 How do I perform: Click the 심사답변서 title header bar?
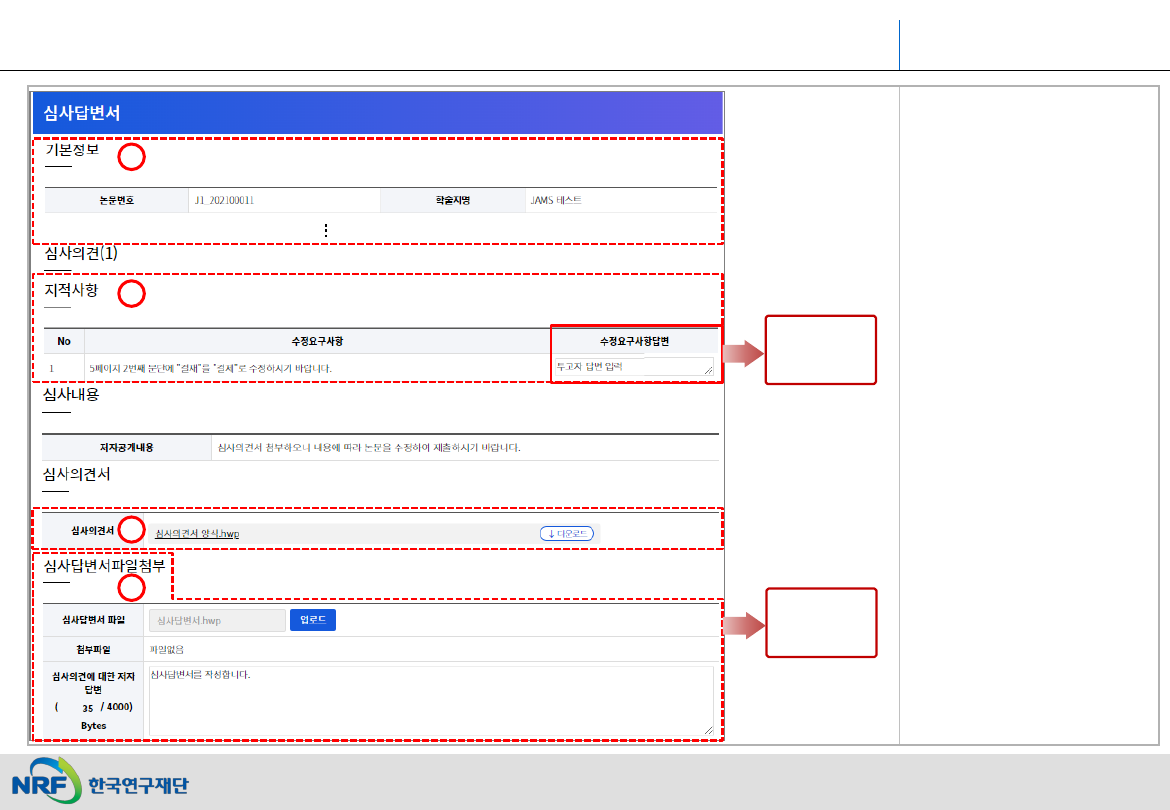378,113
